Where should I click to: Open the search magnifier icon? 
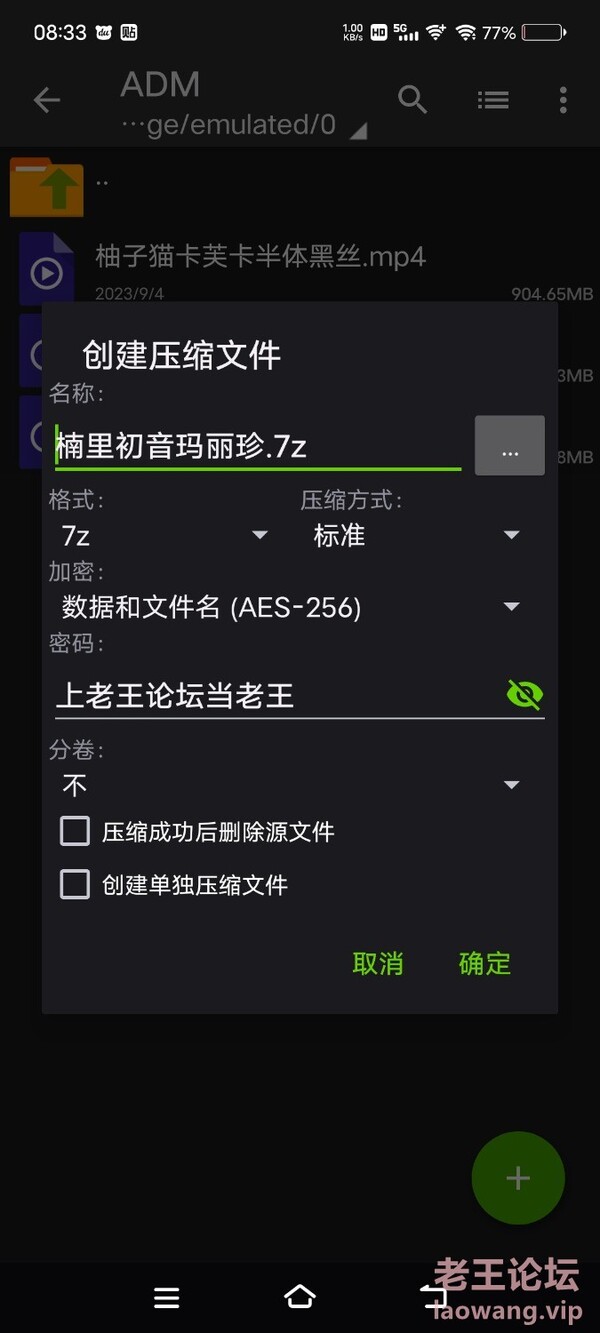pyautogui.click(x=412, y=99)
